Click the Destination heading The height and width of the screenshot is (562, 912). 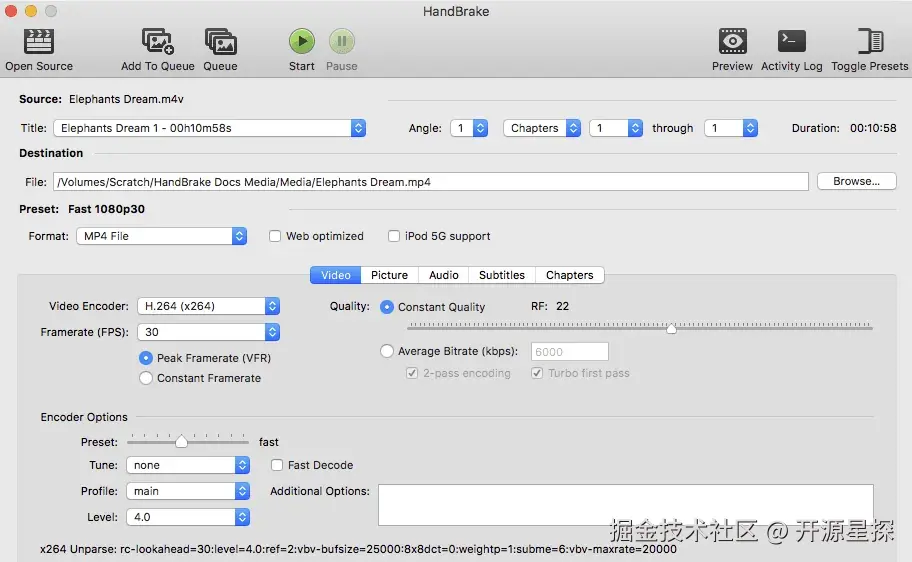51,153
